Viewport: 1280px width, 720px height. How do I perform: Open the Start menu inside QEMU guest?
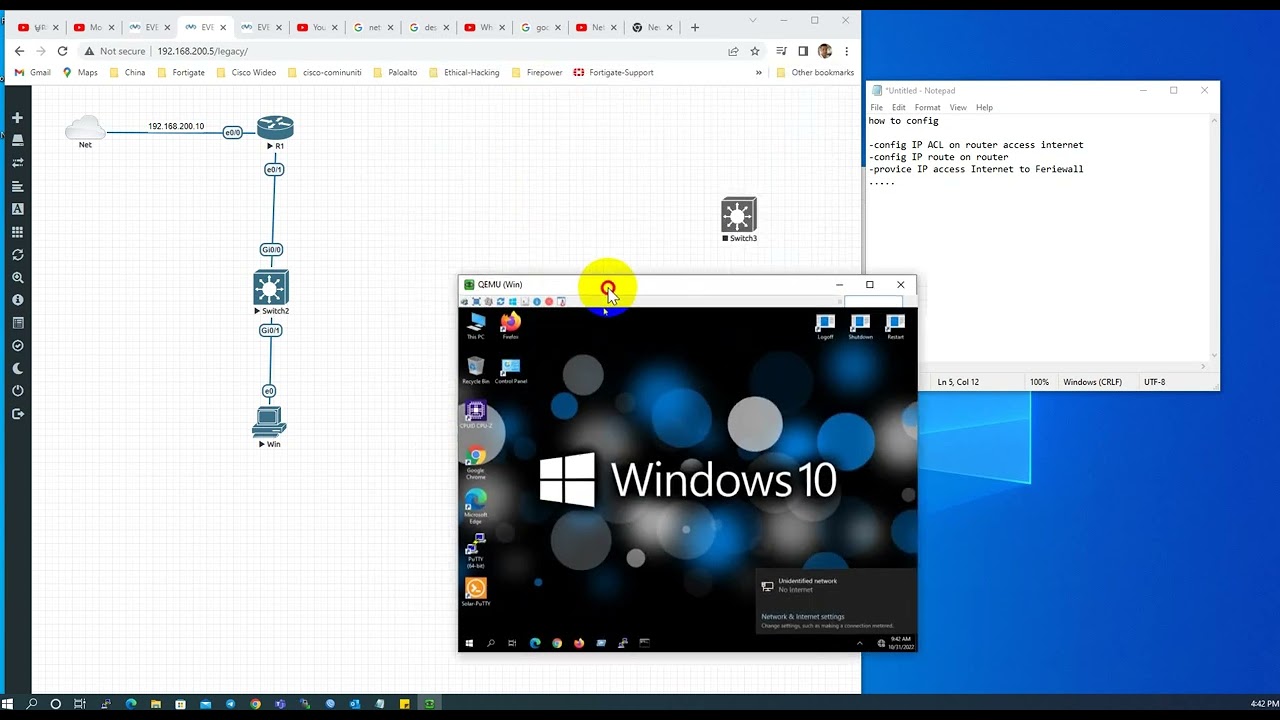coord(469,643)
